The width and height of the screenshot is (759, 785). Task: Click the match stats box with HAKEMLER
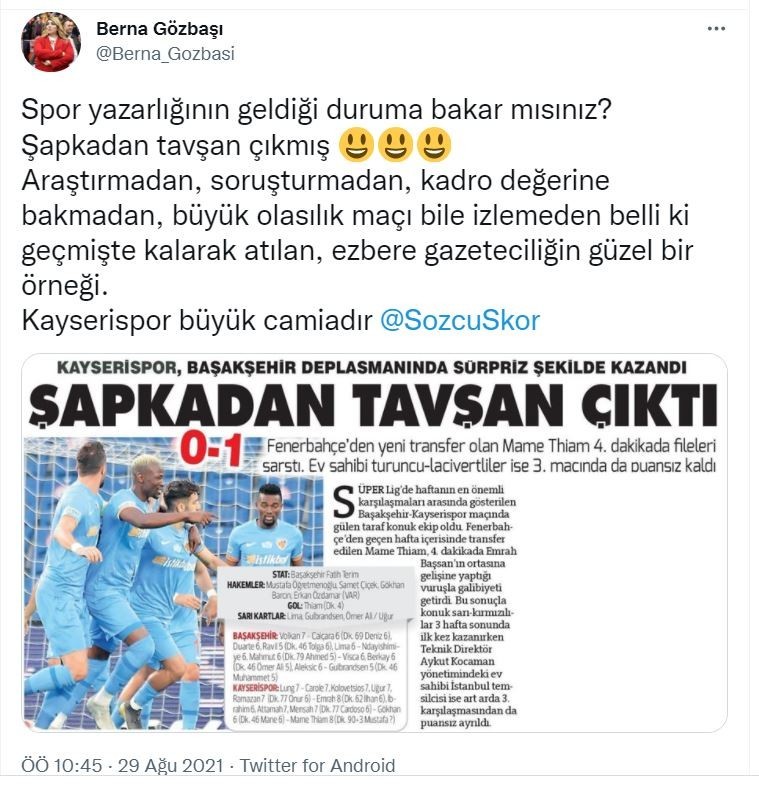click(x=316, y=595)
